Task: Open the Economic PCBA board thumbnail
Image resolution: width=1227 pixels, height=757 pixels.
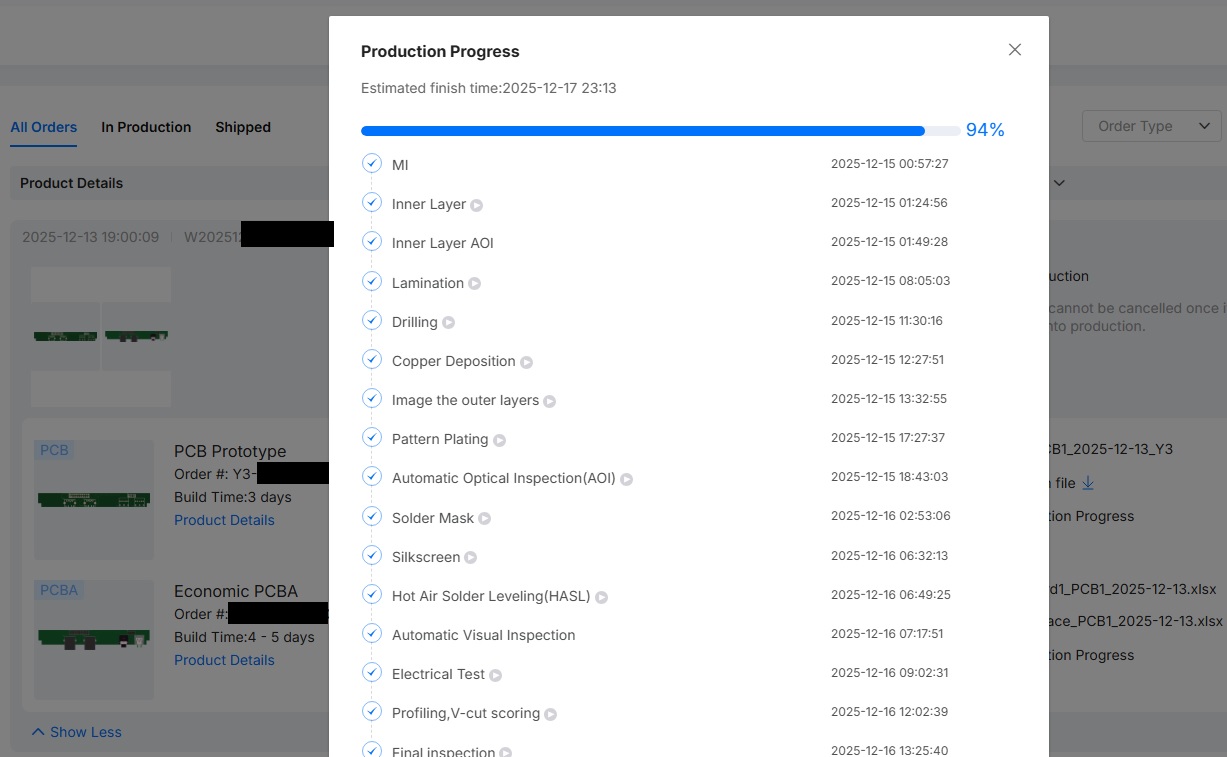Action: [94, 640]
